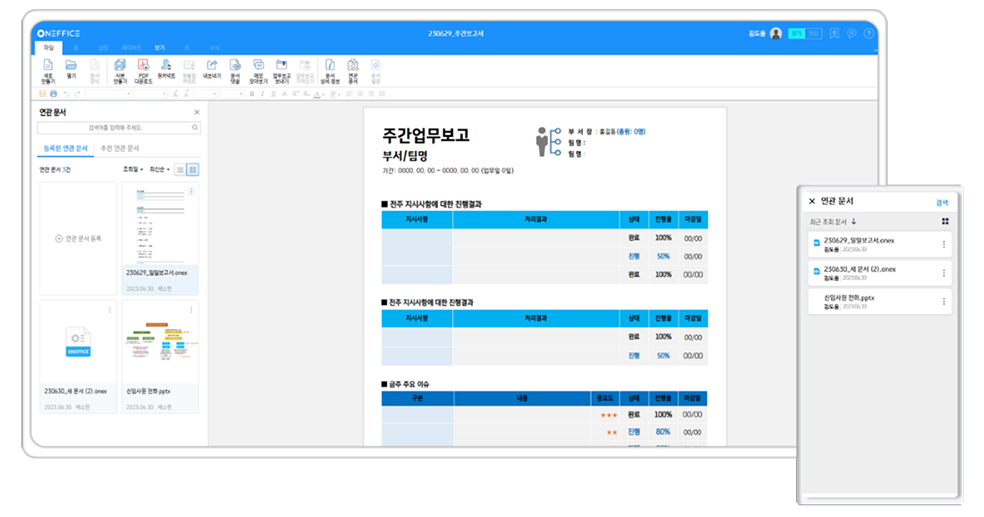The height and width of the screenshot is (517, 984).
Task: Click the 연관 문서 search input field
Action: (119, 127)
